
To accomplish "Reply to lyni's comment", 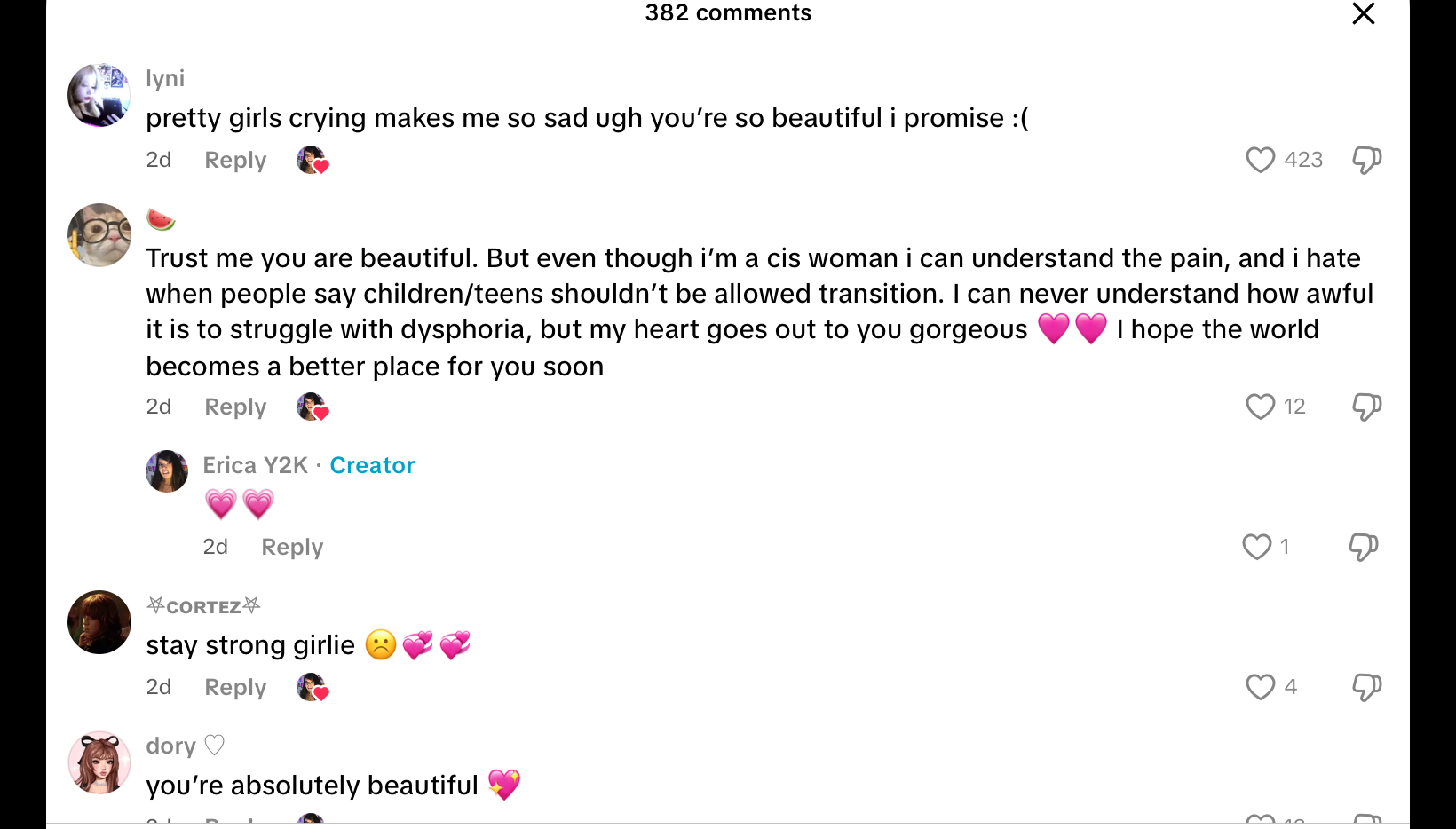I will [x=235, y=160].
